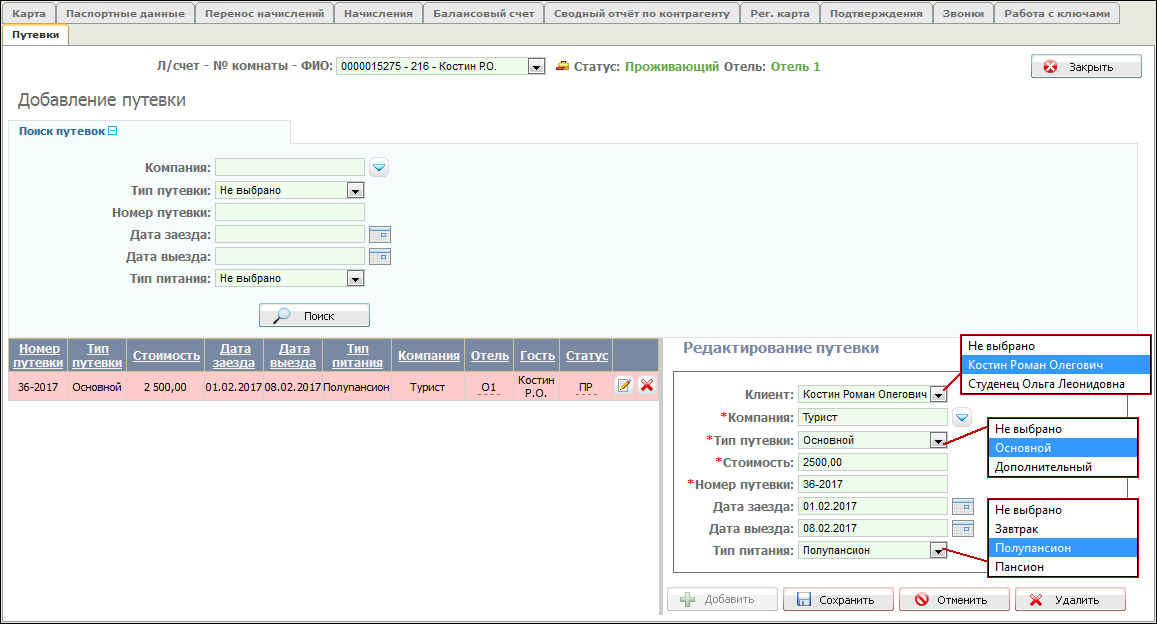Viewport: 1157px width, 624px height.
Task: Open calendar for search check-in date
Action: [x=379, y=235]
